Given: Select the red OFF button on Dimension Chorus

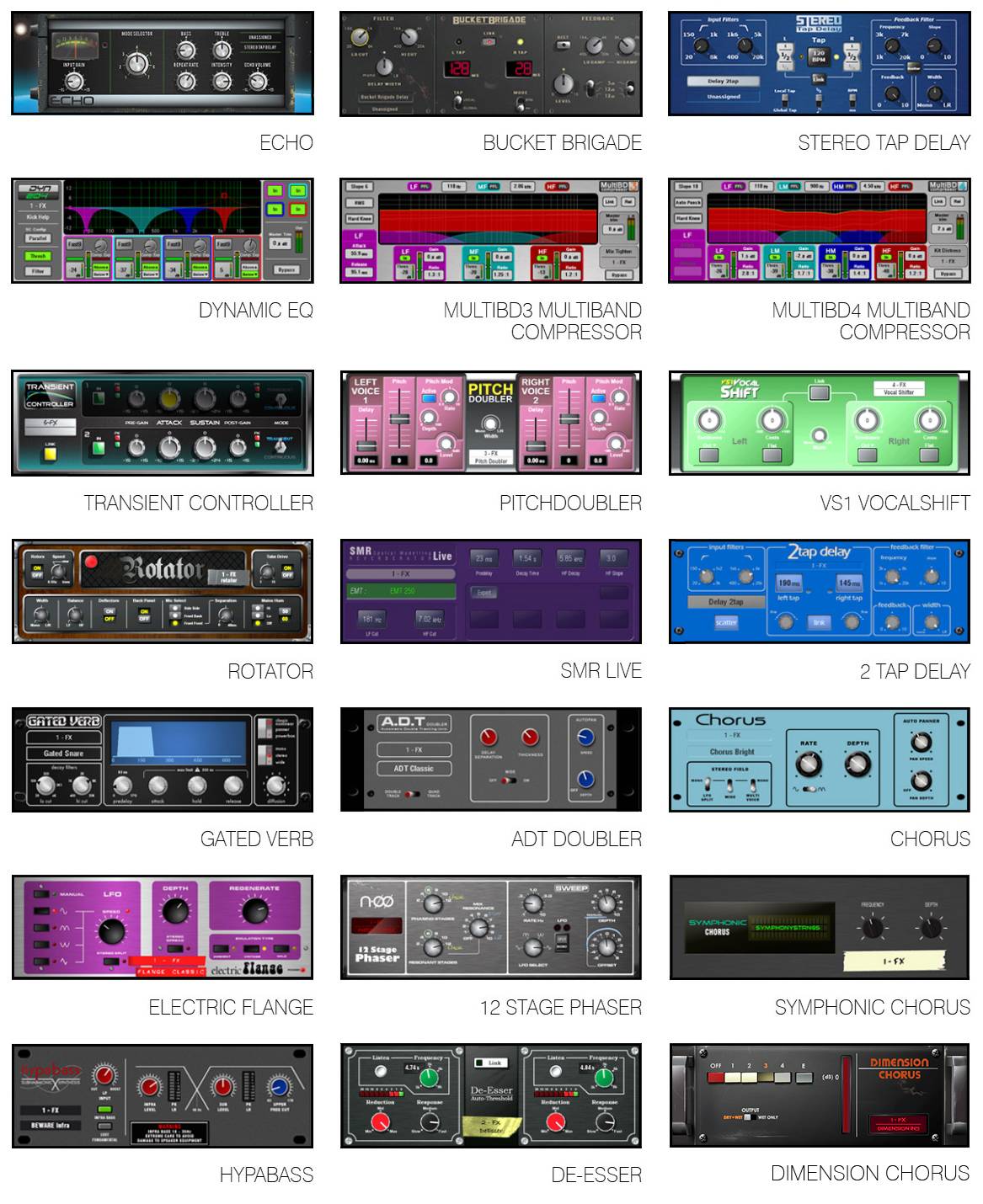Looking at the screenshot, I should pyautogui.click(x=715, y=1078).
